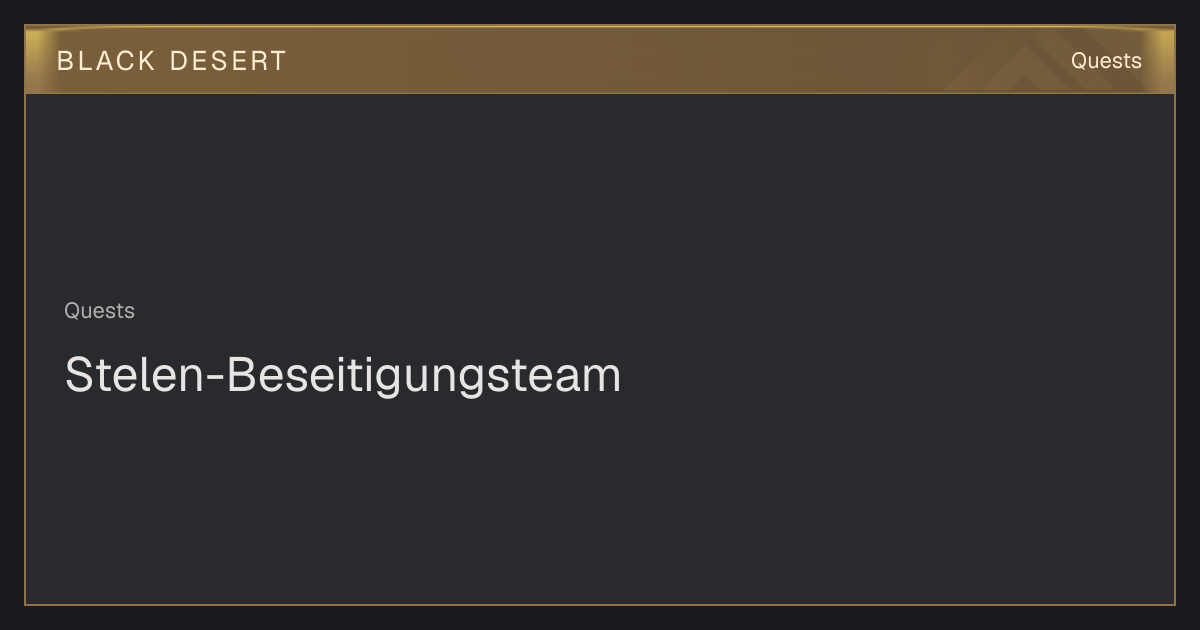Screen dimensions: 1200x630
Task: Click the small gray Quests category label
Action: click(x=99, y=311)
